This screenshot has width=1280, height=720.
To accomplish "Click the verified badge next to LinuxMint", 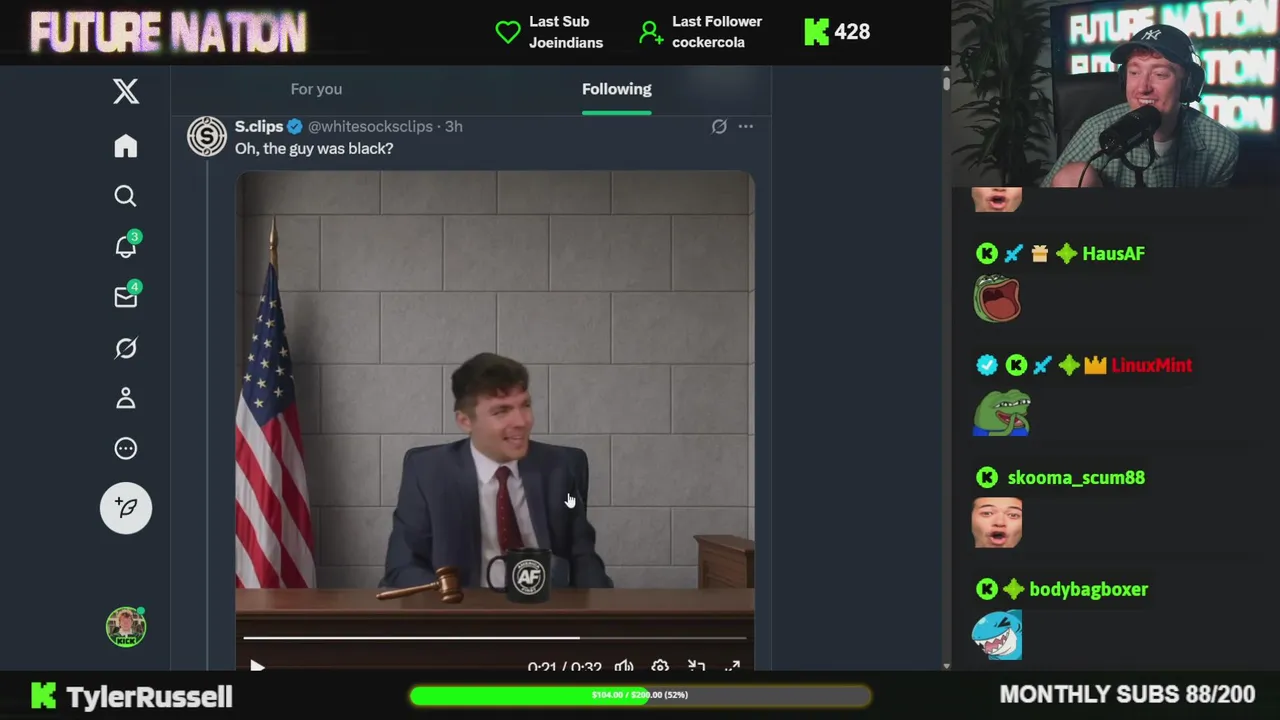I will pos(987,366).
